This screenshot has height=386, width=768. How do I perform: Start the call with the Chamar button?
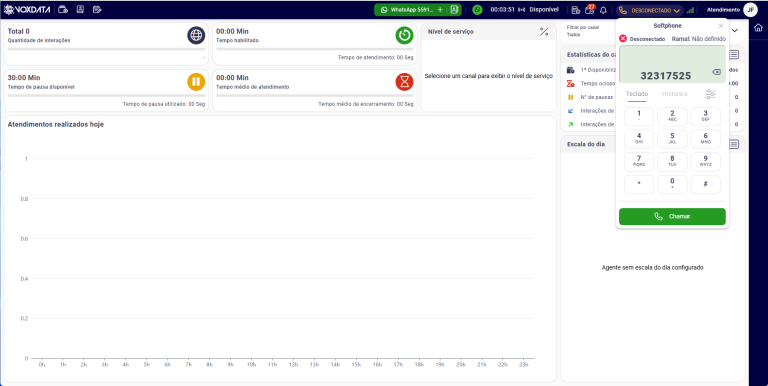(672, 217)
